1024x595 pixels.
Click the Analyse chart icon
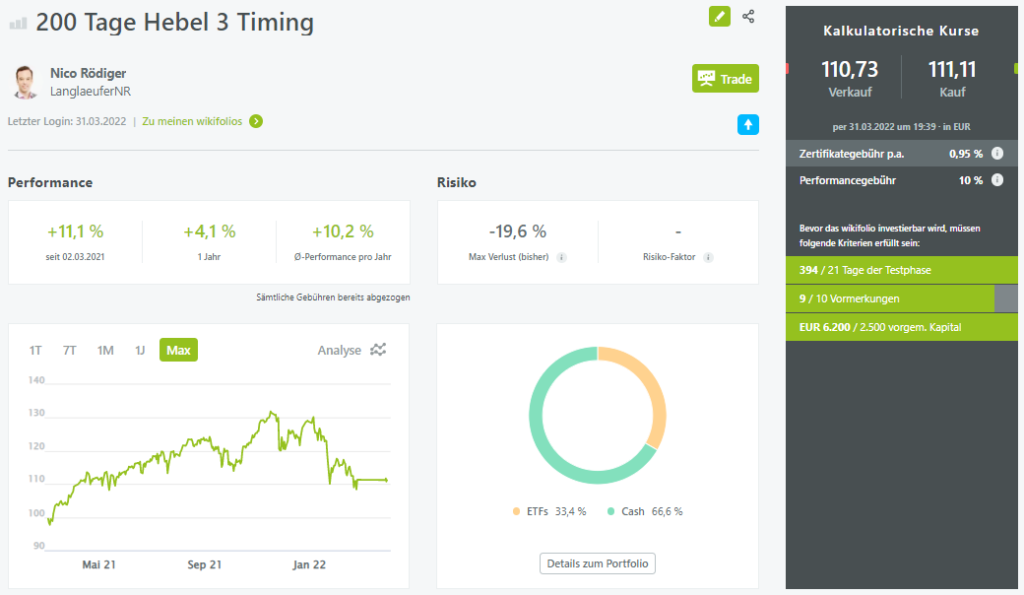(378, 349)
